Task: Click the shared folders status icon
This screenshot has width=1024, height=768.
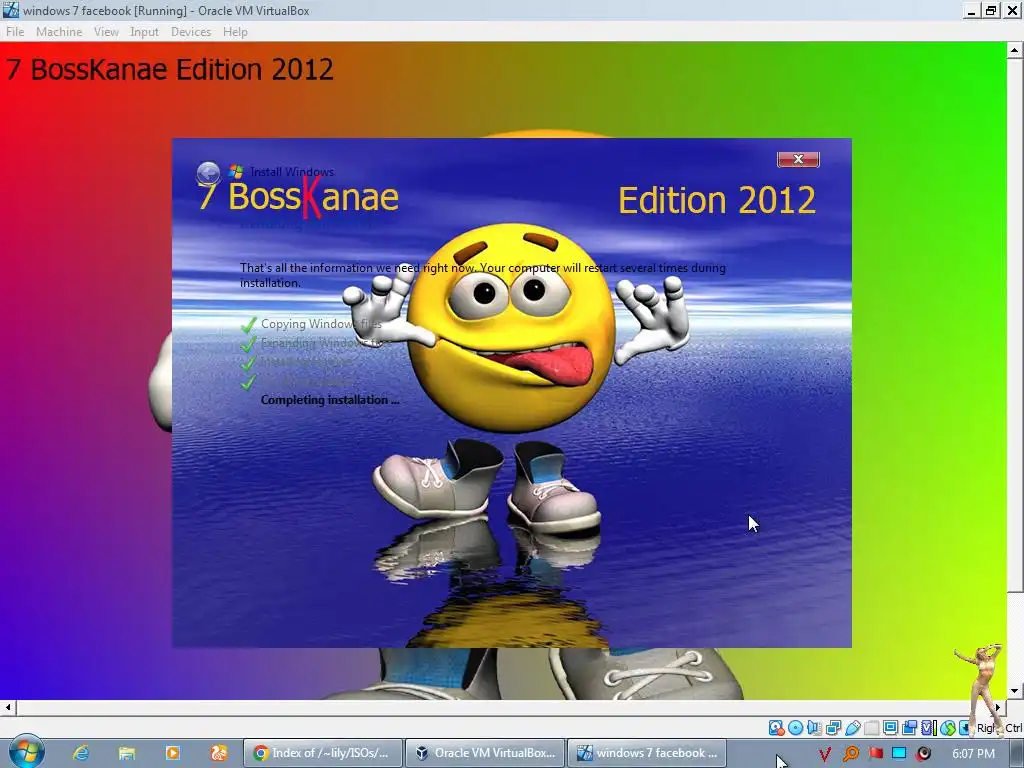Action: point(872,728)
